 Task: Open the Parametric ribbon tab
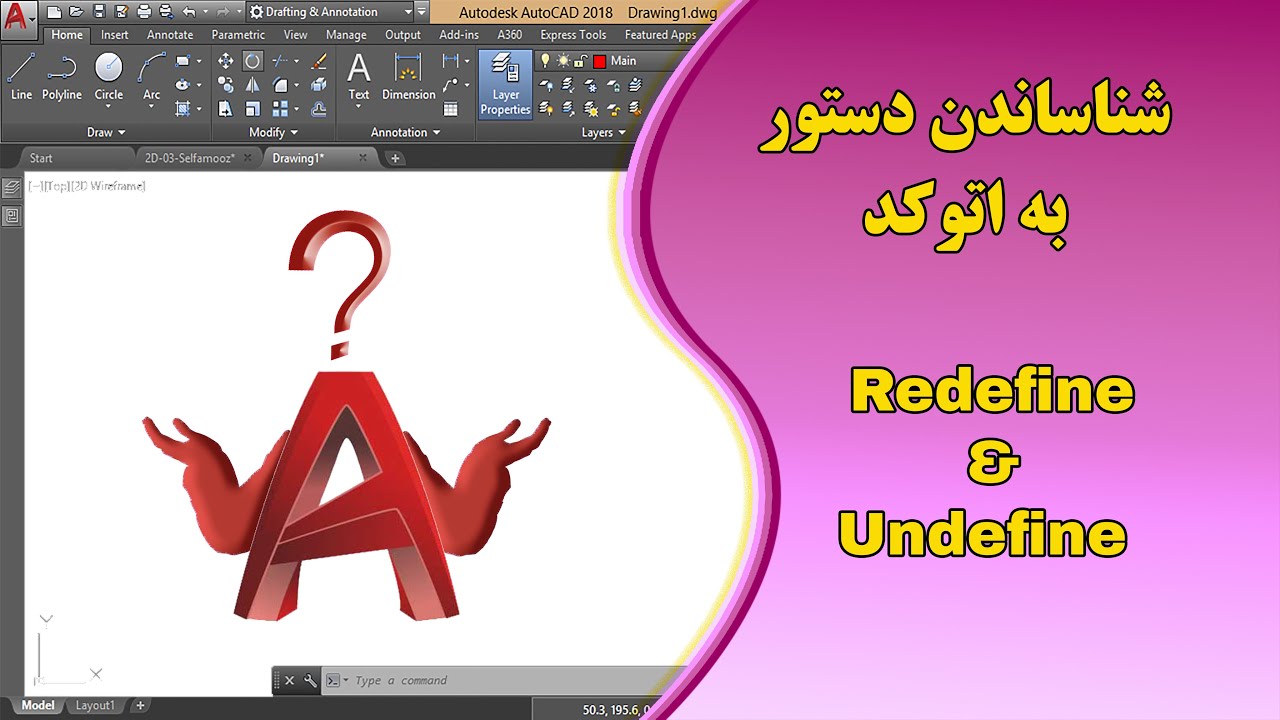(238, 34)
